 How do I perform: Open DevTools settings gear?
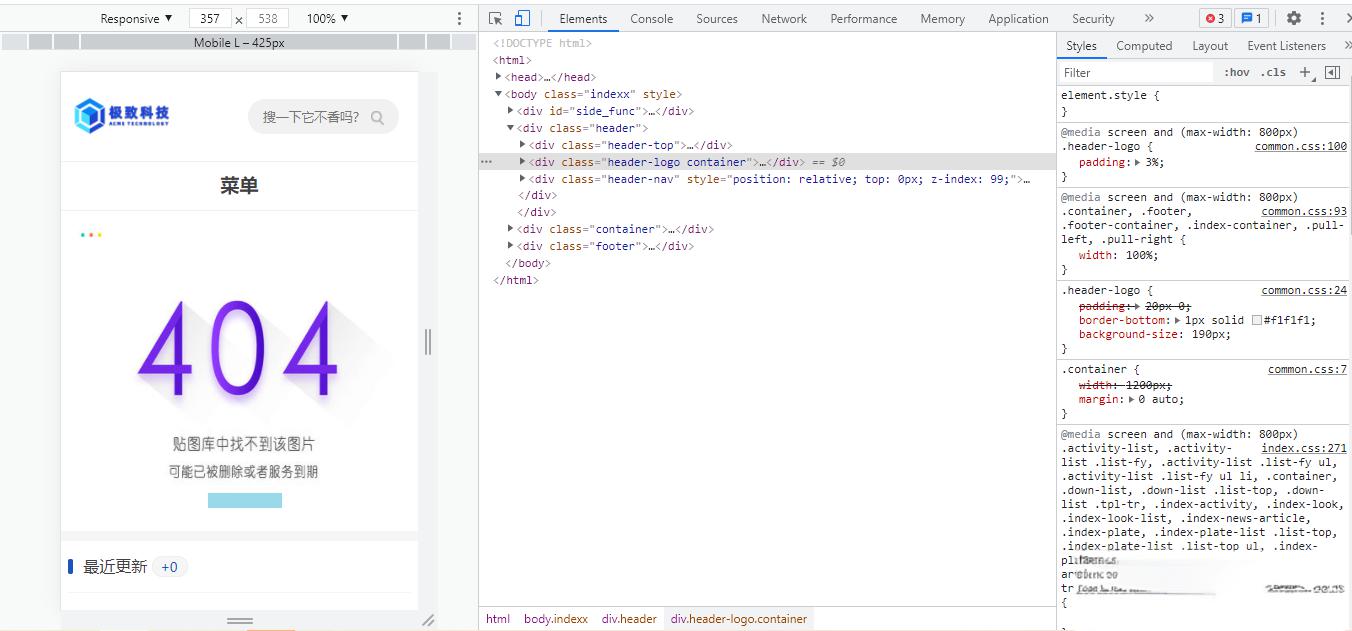click(1294, 18)
